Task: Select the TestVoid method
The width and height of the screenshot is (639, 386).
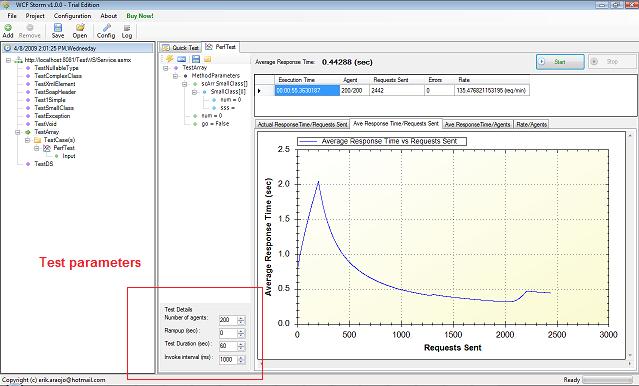Action: [45, 124]
